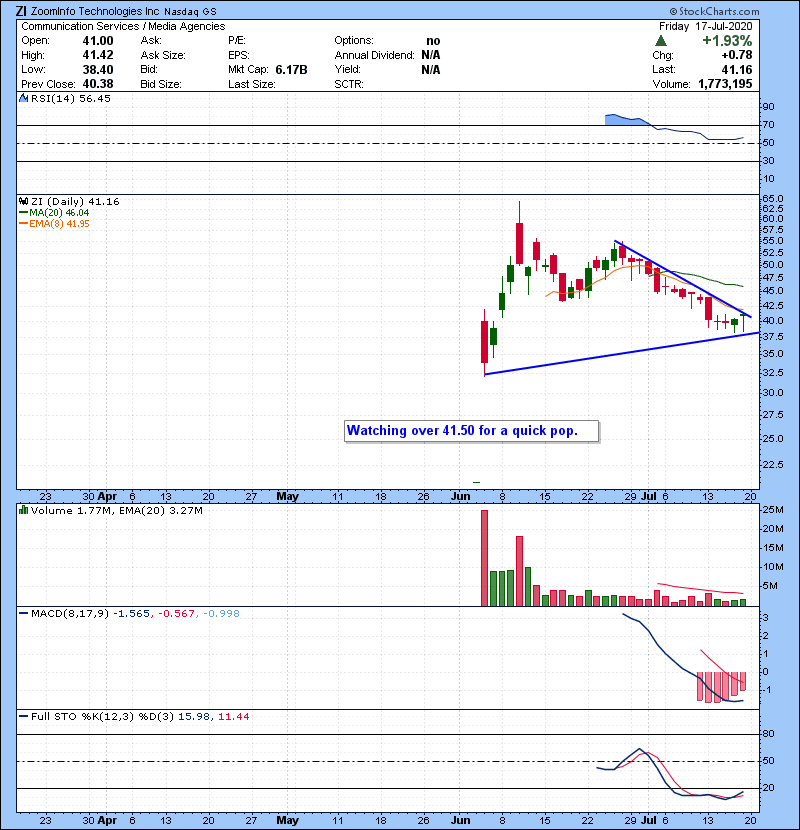The width and height of the screenshot is (800, 830).
Task: Click the Yield N/A value
Action: coord(431,70)
